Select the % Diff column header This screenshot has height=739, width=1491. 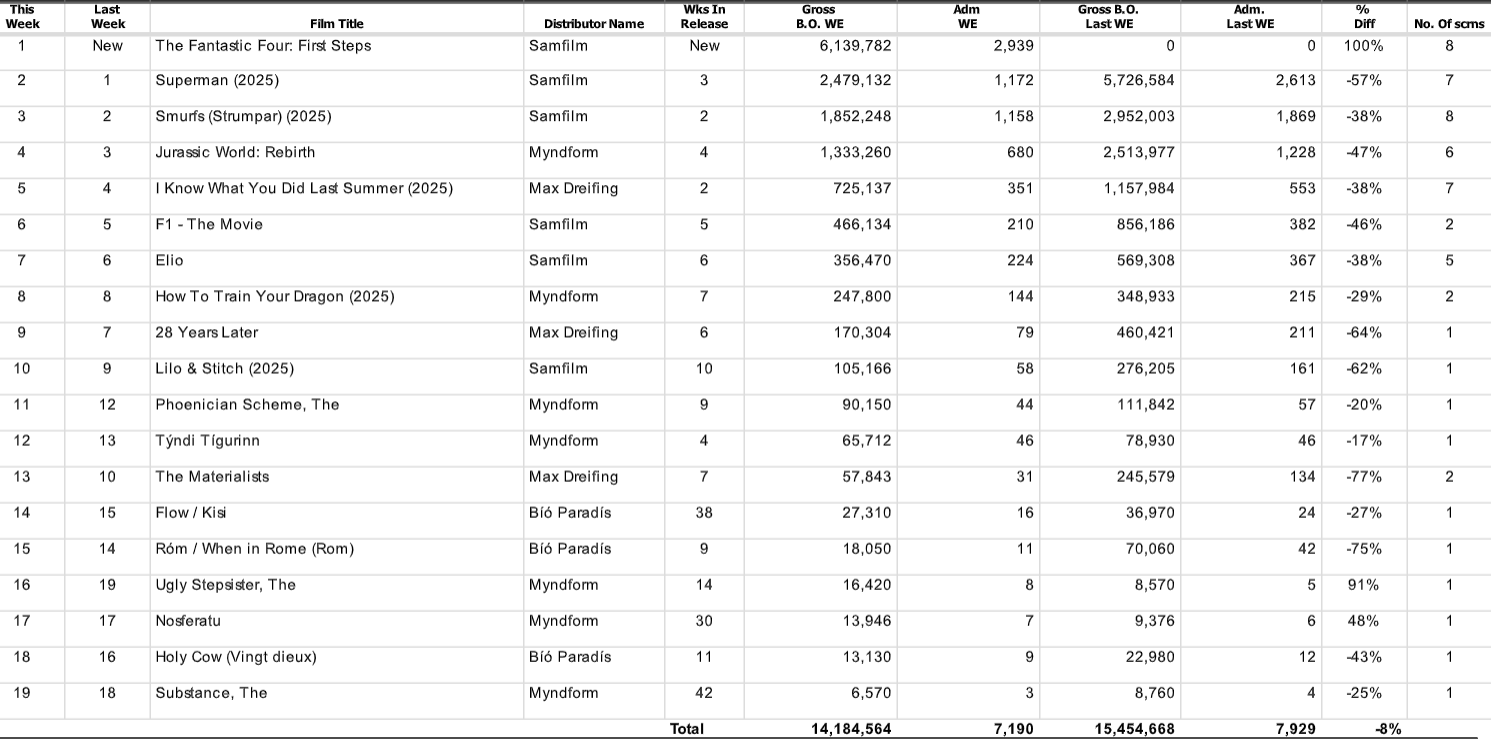coord(1362,17)
